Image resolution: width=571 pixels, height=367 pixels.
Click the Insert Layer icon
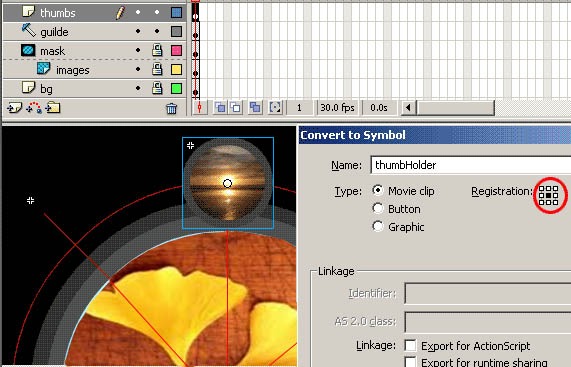coord(15,108)
